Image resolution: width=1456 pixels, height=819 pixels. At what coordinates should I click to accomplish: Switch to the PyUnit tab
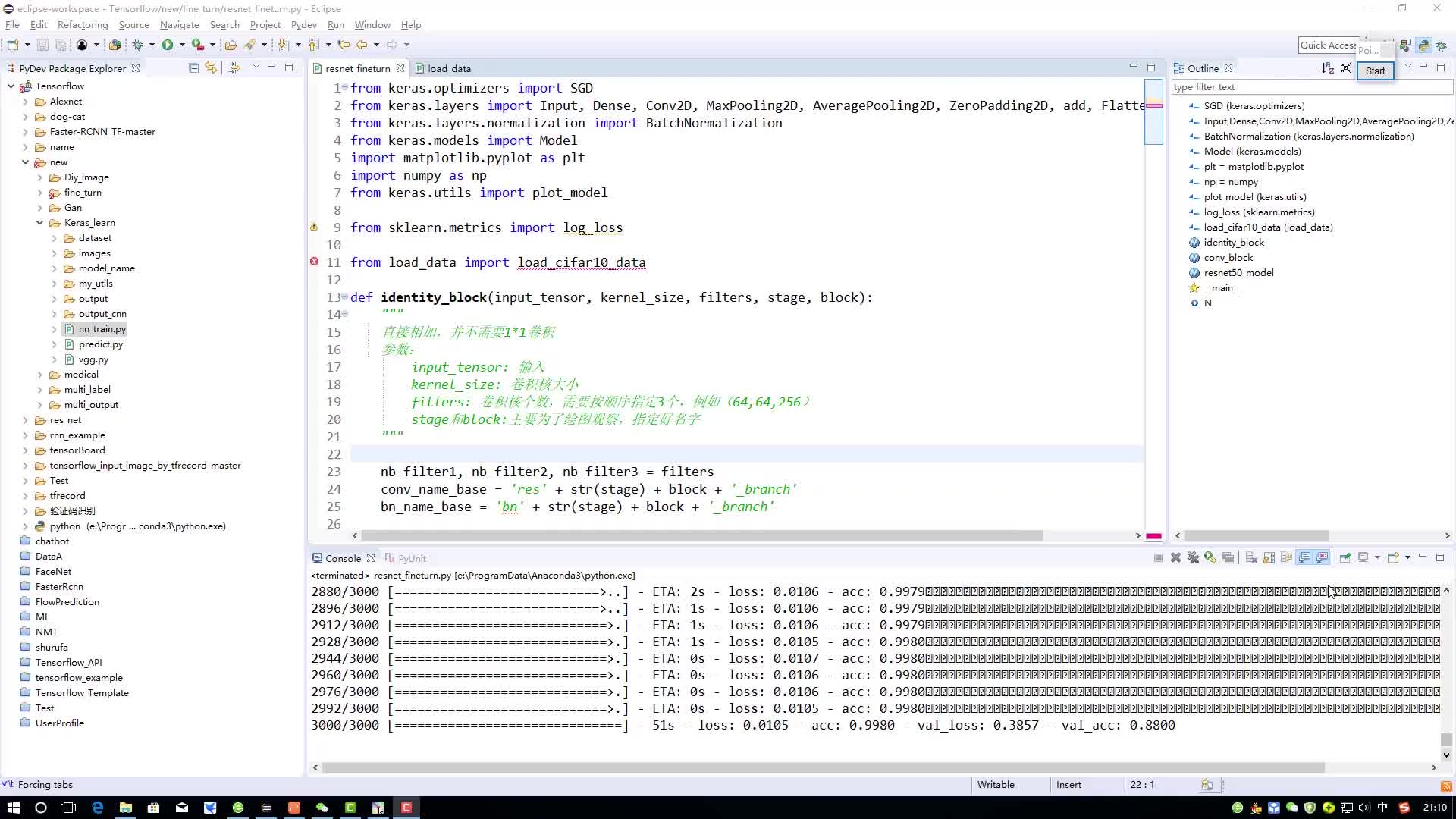click(x=405, y=558)
